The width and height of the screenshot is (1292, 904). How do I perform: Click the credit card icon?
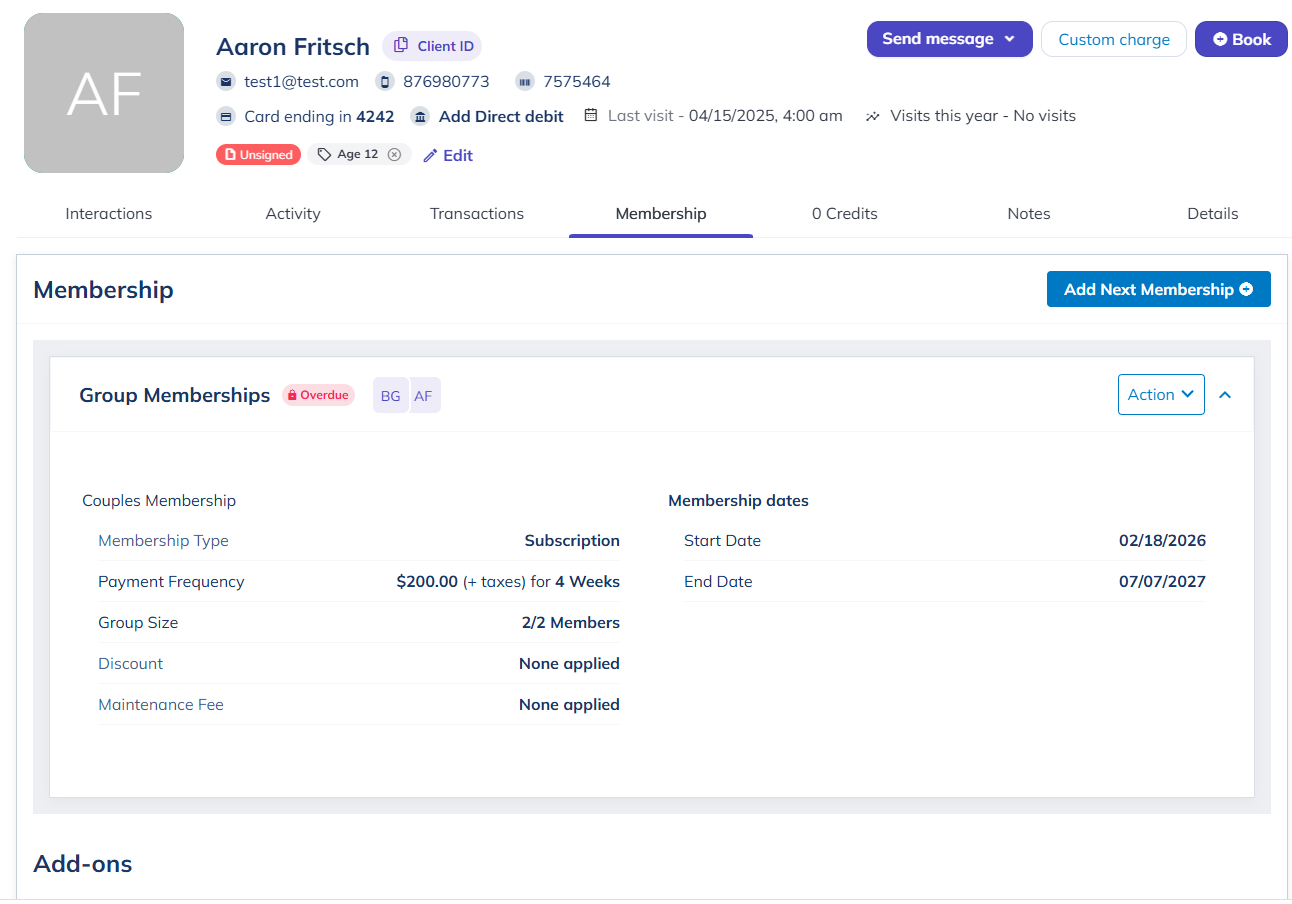(x=226, y=117)
